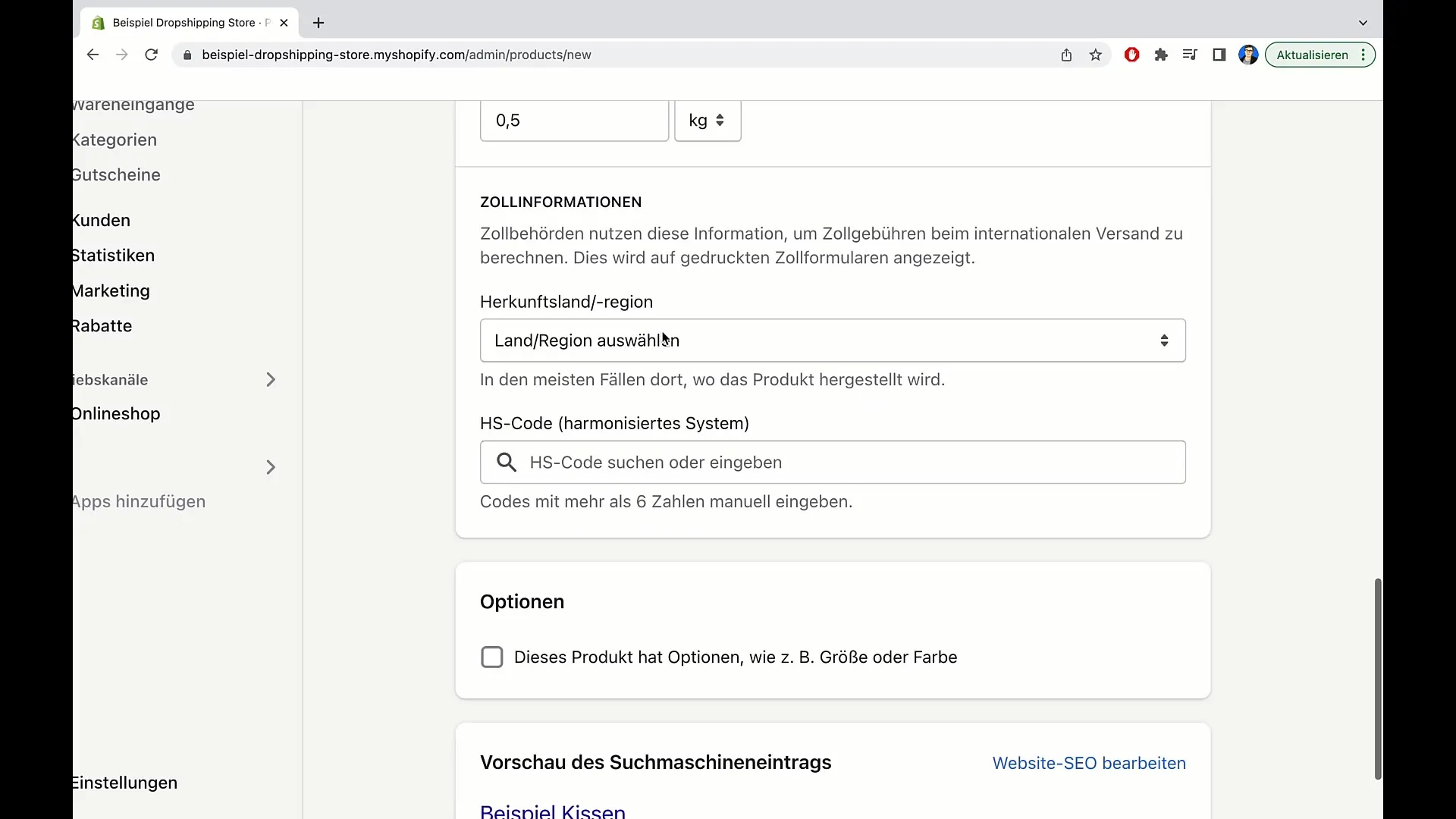The image size is (1456, 819).
Task: Open the Chrome profile avatar
Action: (1248, 55)
